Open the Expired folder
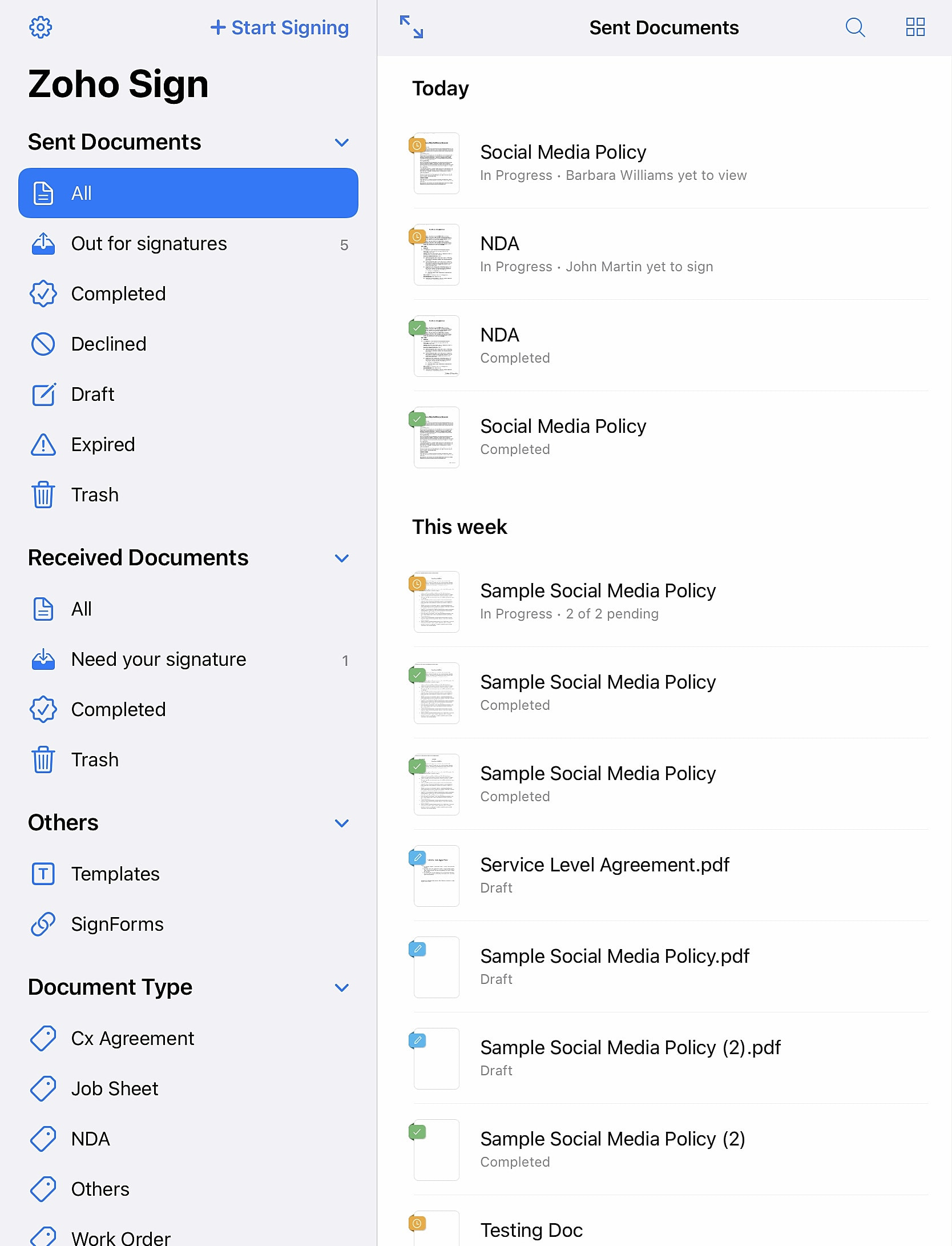Screen dimensions: 952x1246 (x=188, y=445)
